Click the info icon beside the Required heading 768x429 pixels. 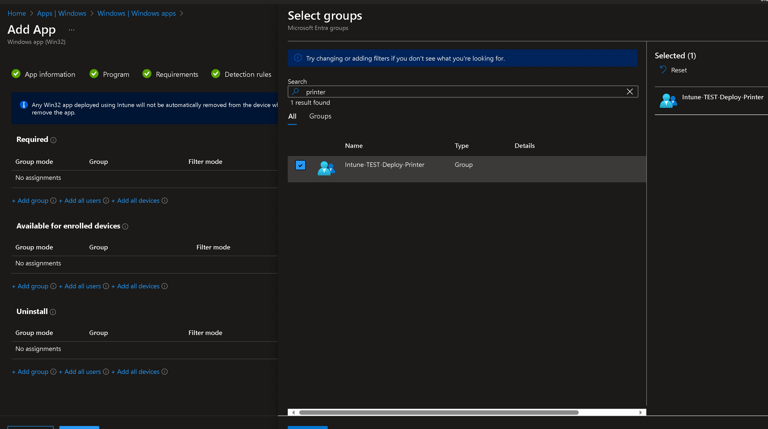54,140
